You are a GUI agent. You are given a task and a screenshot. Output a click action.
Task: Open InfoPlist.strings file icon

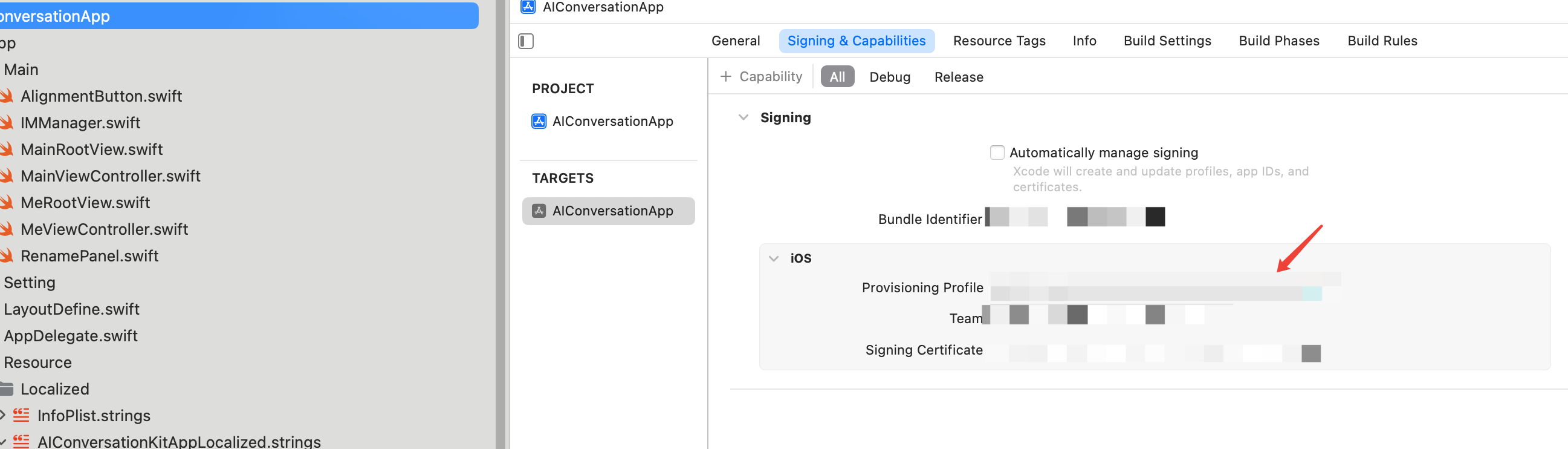(x=21, y=416)
